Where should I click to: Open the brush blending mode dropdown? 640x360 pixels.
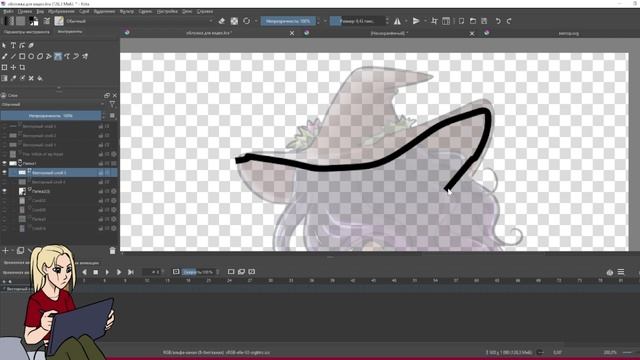[x=140, y=21]
